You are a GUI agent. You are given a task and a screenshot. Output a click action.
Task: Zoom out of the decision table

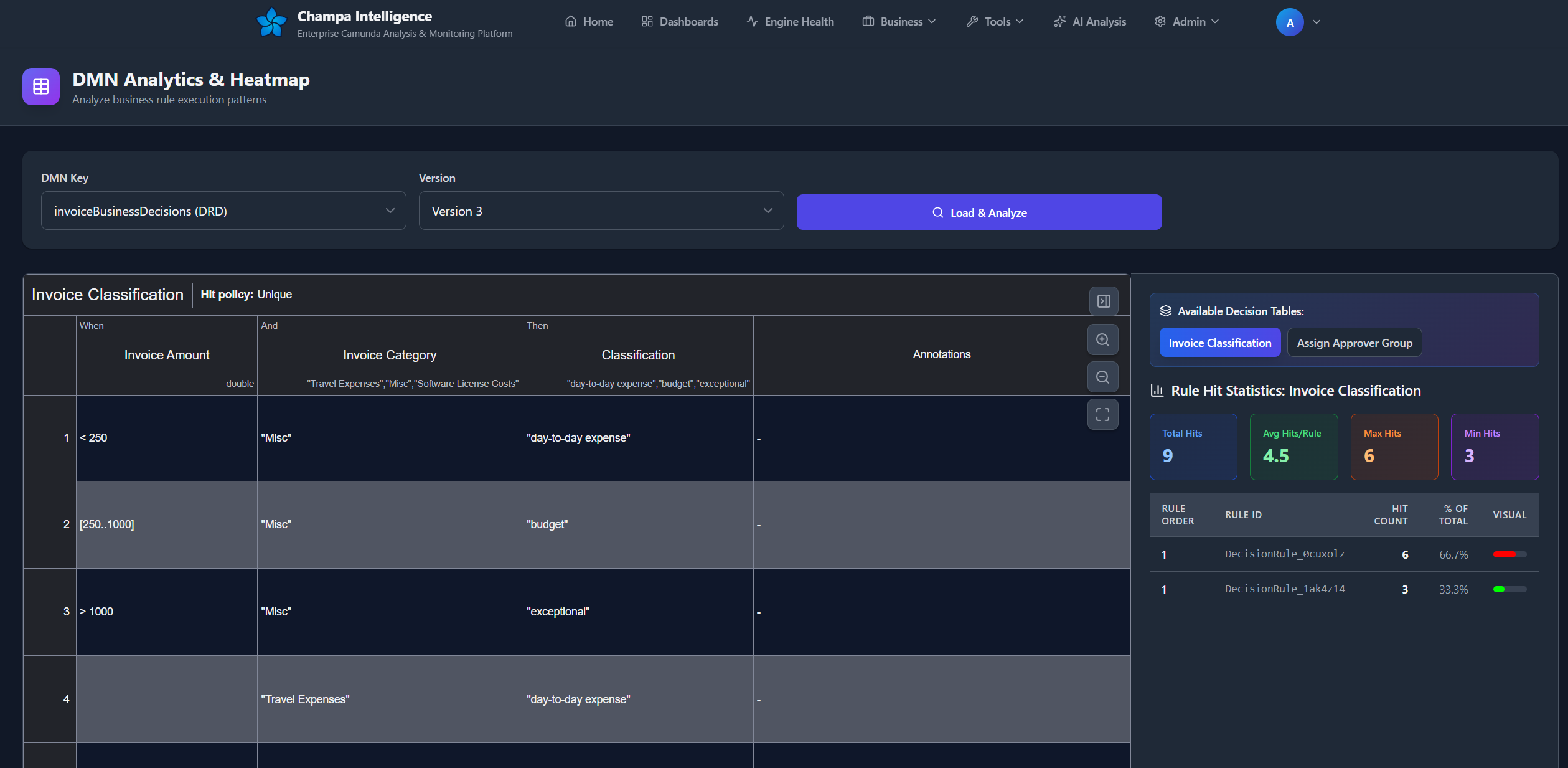click(x=1102, y=377)
